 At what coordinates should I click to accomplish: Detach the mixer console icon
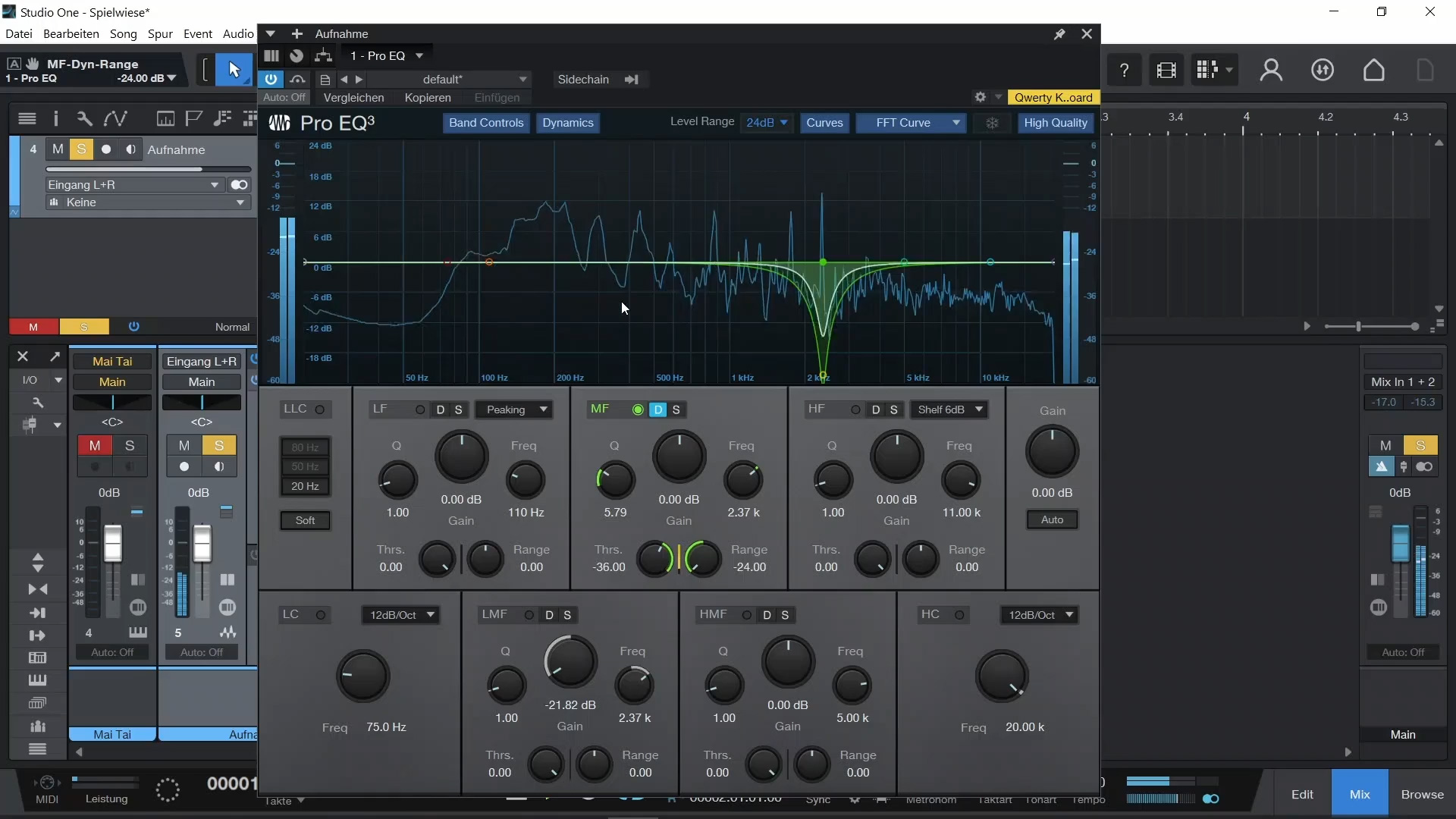tap(55, 356)
